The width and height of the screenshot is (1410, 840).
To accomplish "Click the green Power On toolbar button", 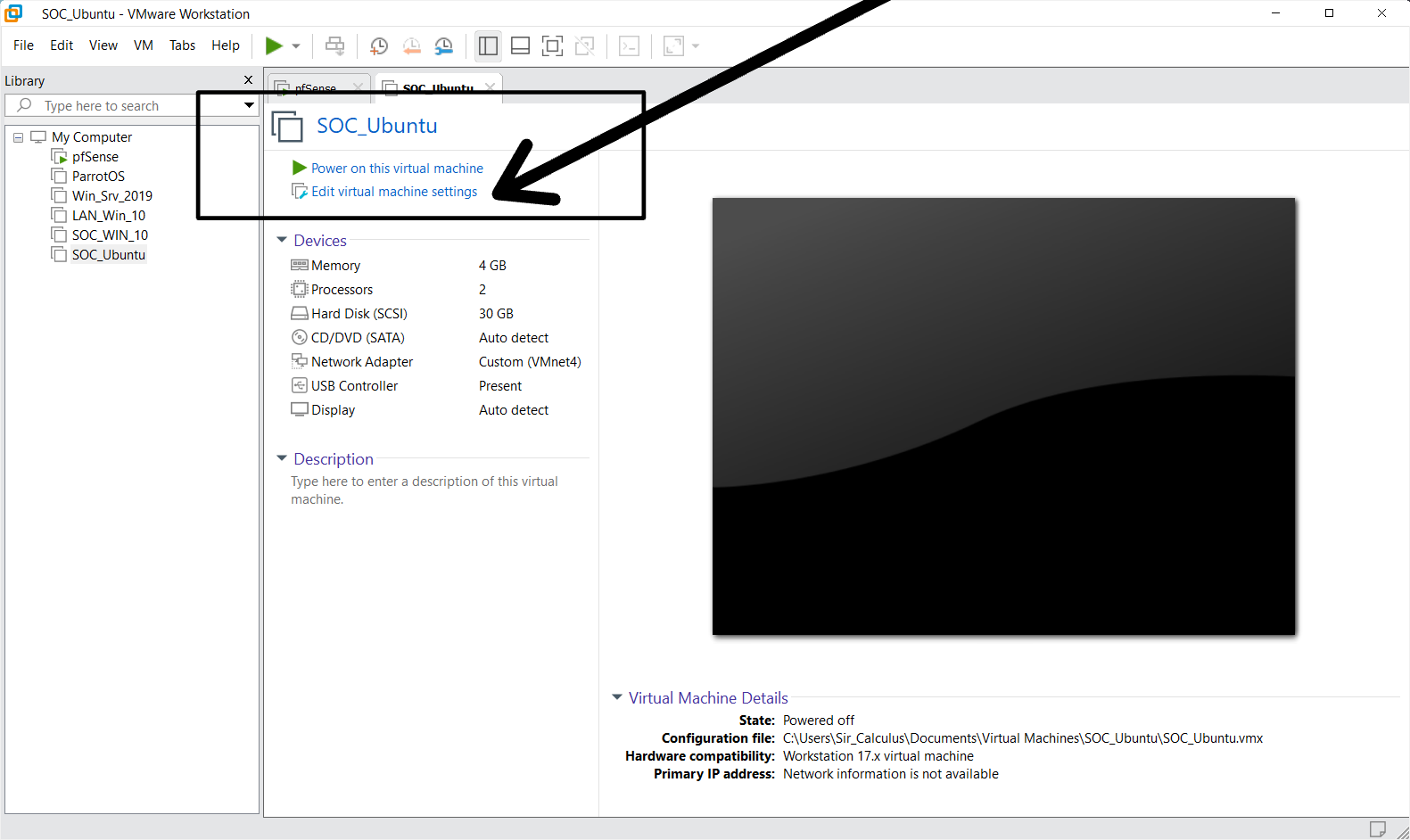I will pyautogui.click(x=274, y=45).
